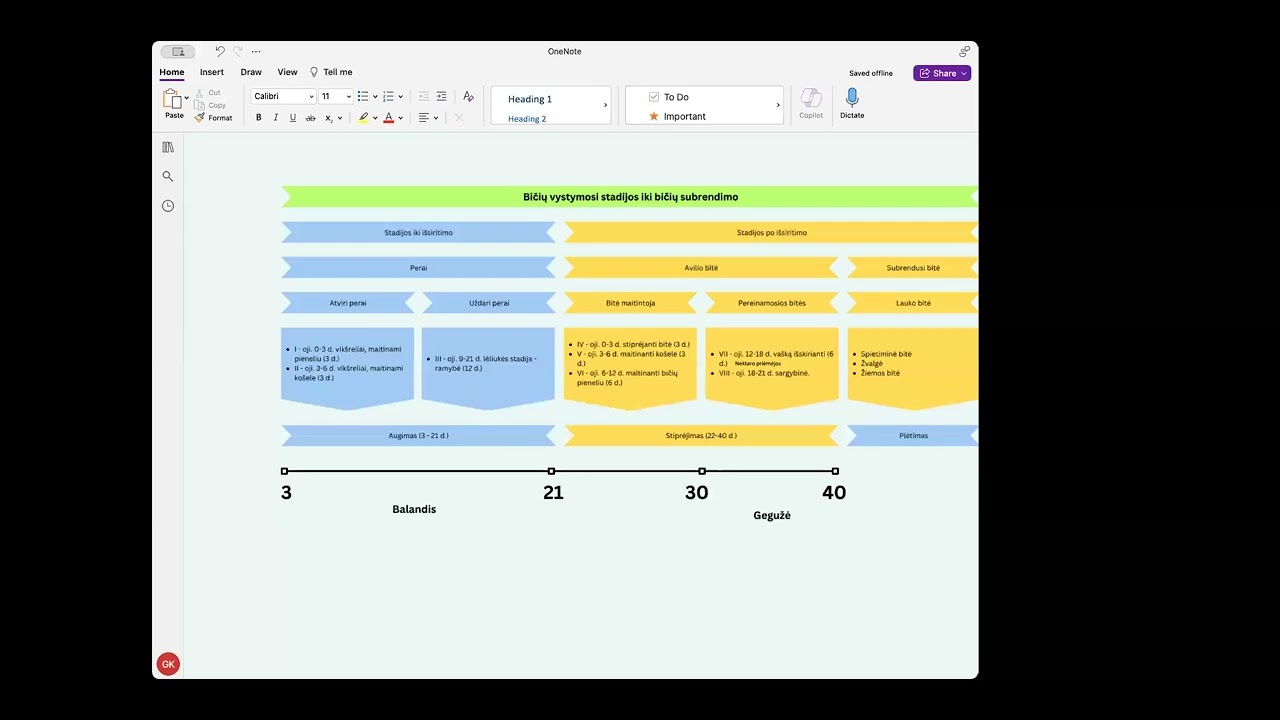
Task: Toggle strikethrough formatting
Action: point(310,118)
